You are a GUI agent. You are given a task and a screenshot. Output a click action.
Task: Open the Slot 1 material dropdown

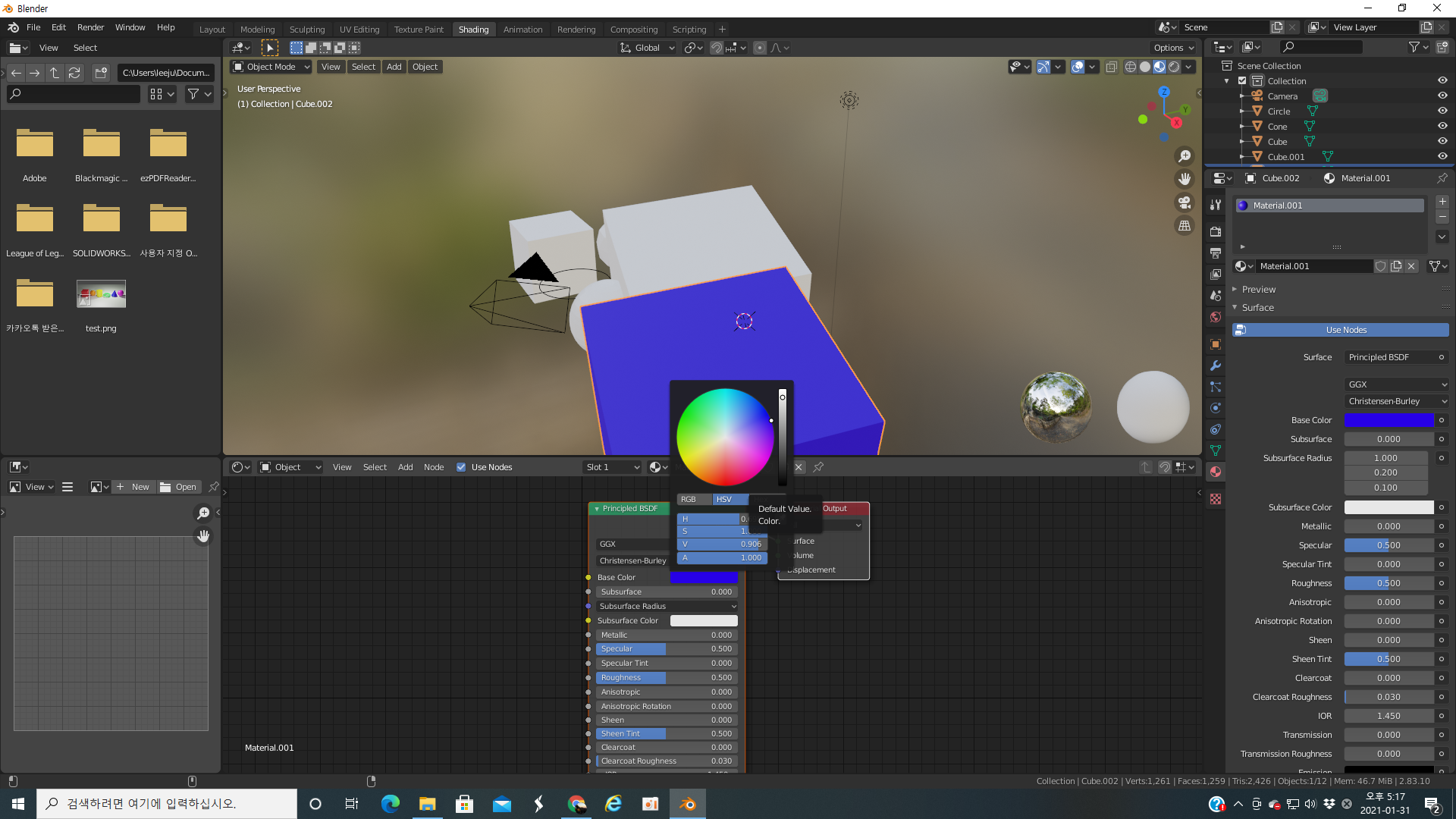pyautogui.click(x=612, y=467)
